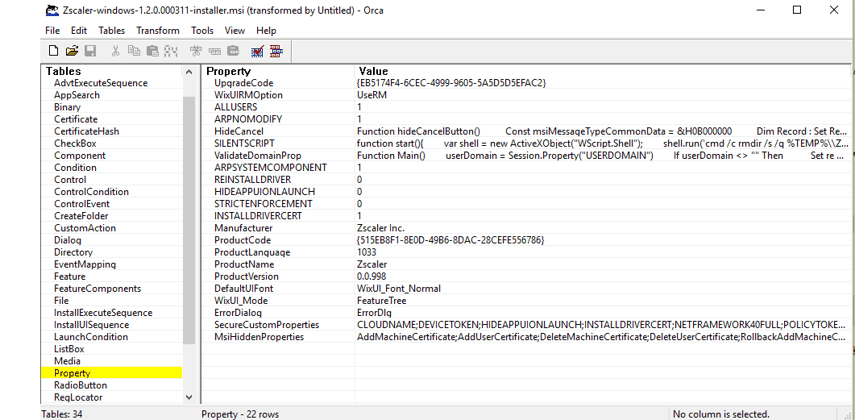Click the Validate icon with red checkmark
The image size is (855, 420).
tap(257, 51)
